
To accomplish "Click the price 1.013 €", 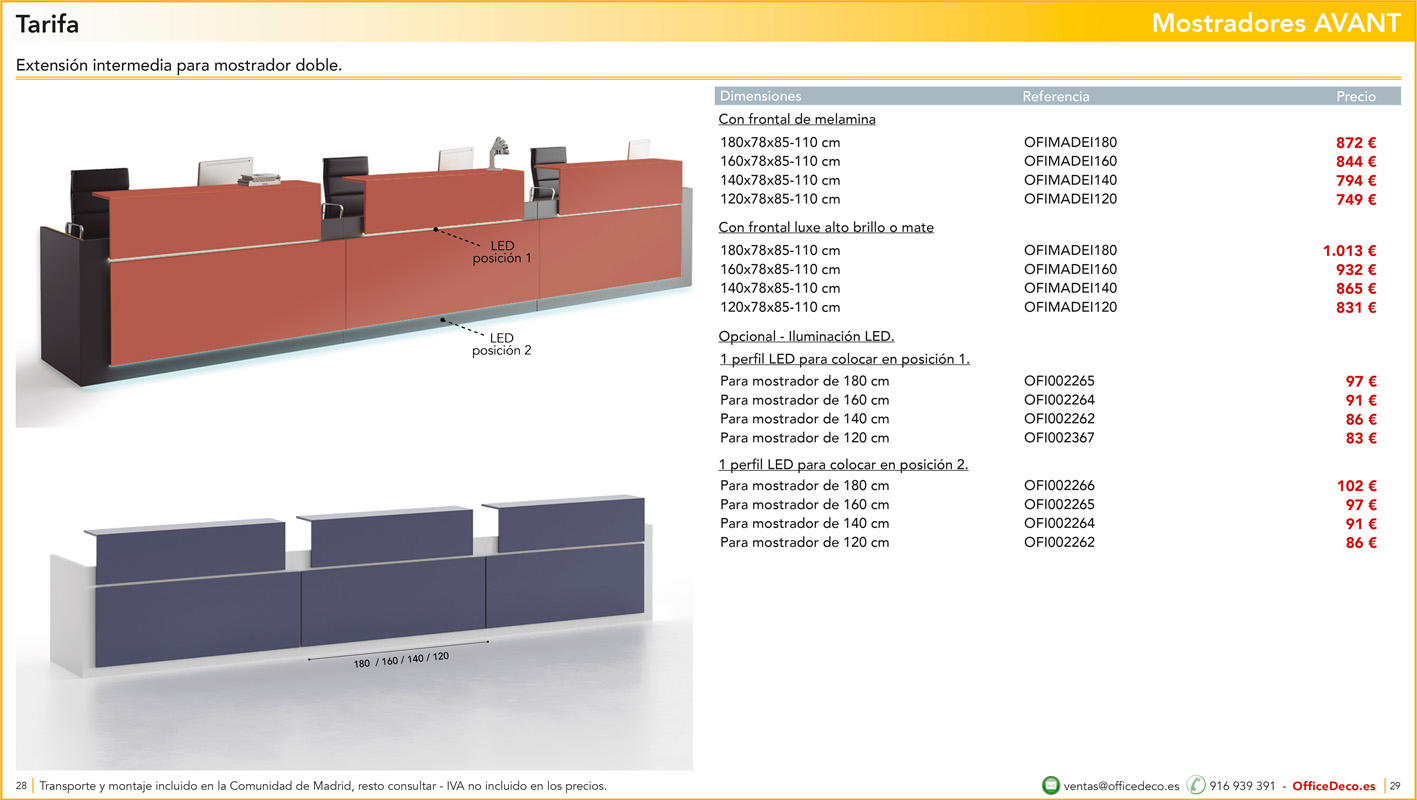I will 1350,251.
